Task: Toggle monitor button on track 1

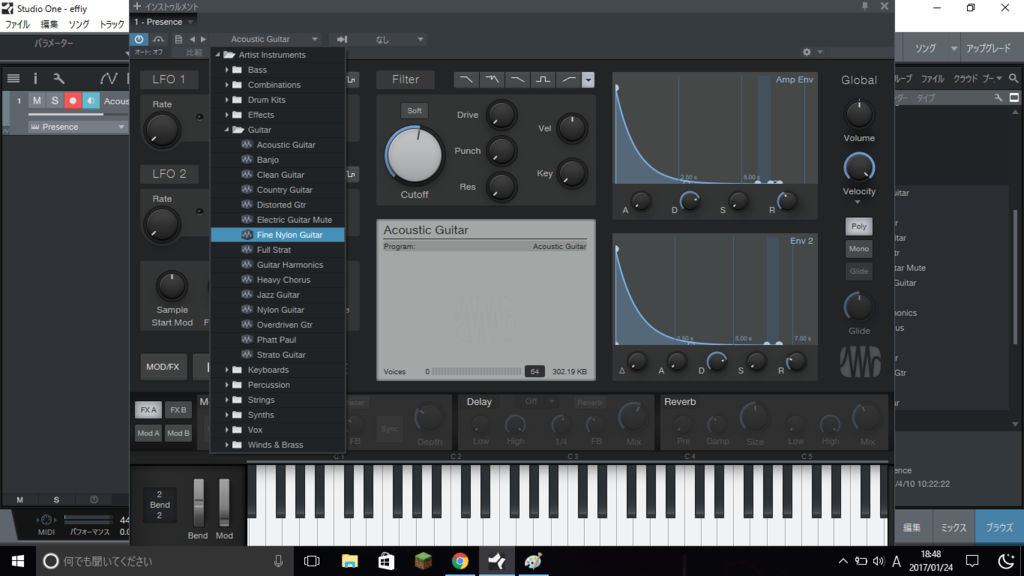Action: click(91, 101)
